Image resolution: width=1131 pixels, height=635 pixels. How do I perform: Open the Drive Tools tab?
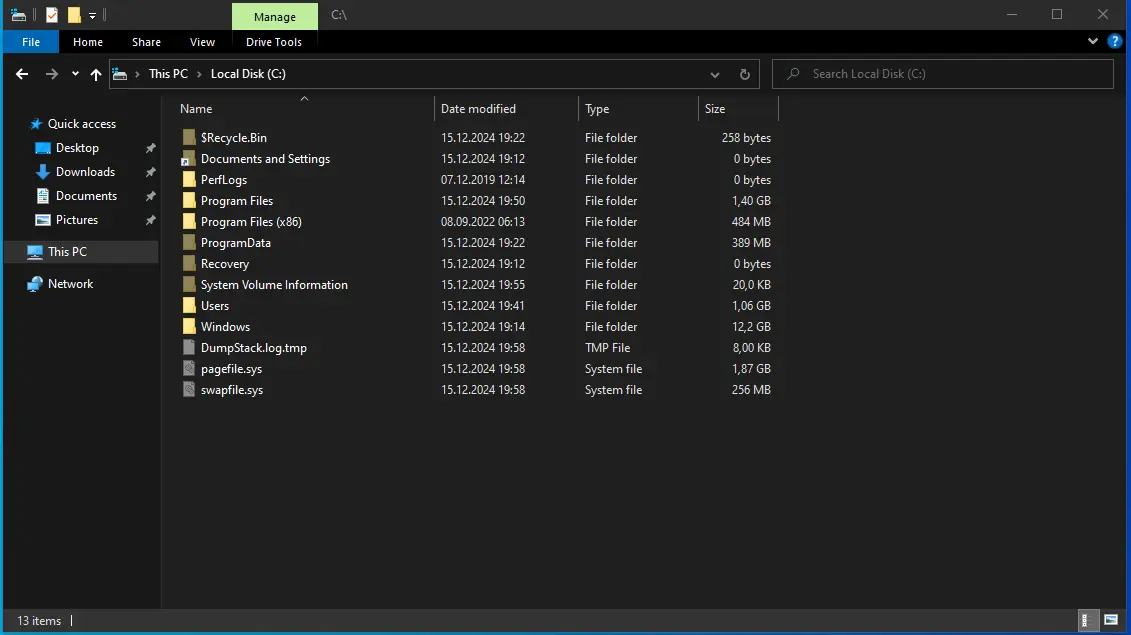pyautogui.click(x=274, y=42)
